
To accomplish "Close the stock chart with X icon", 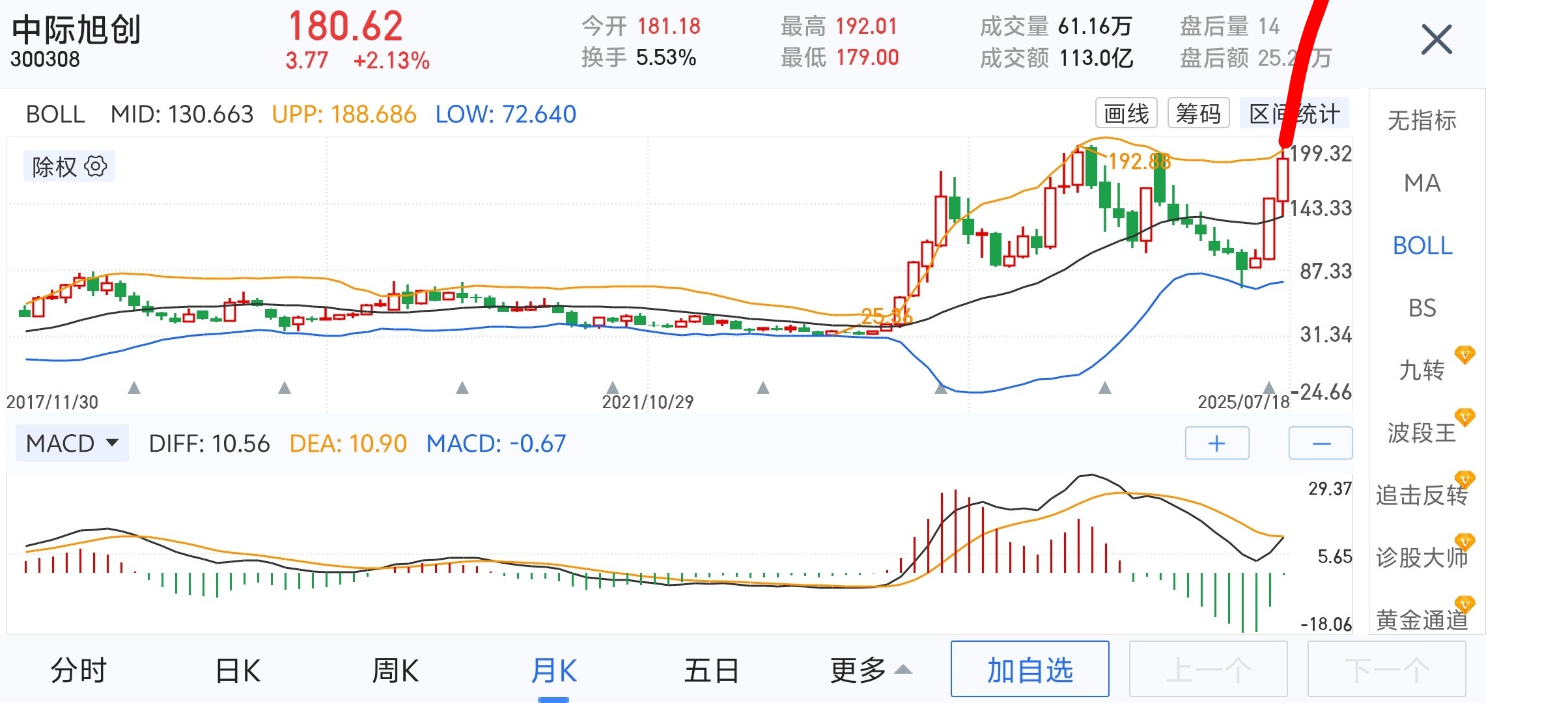I will (x=1436, y=40).
